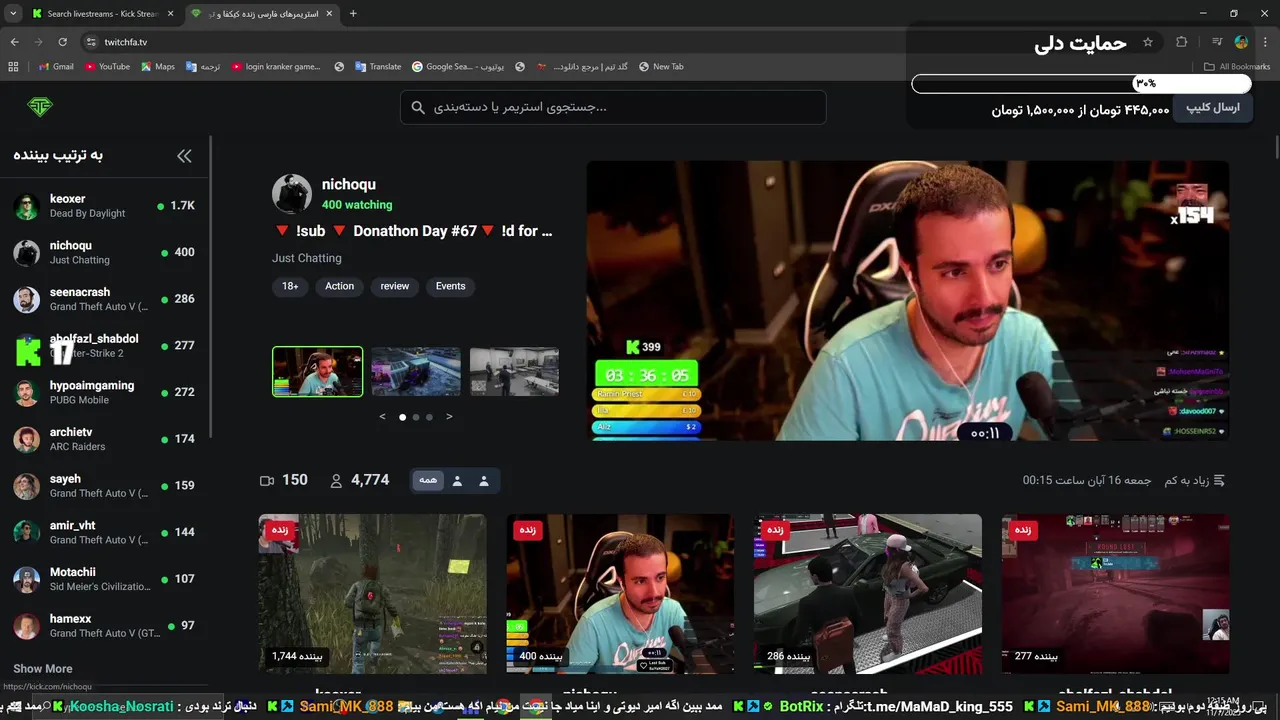Click the featured stream video preview
1280x720 pixels.
pyautogui.click(x=908, y=301)
